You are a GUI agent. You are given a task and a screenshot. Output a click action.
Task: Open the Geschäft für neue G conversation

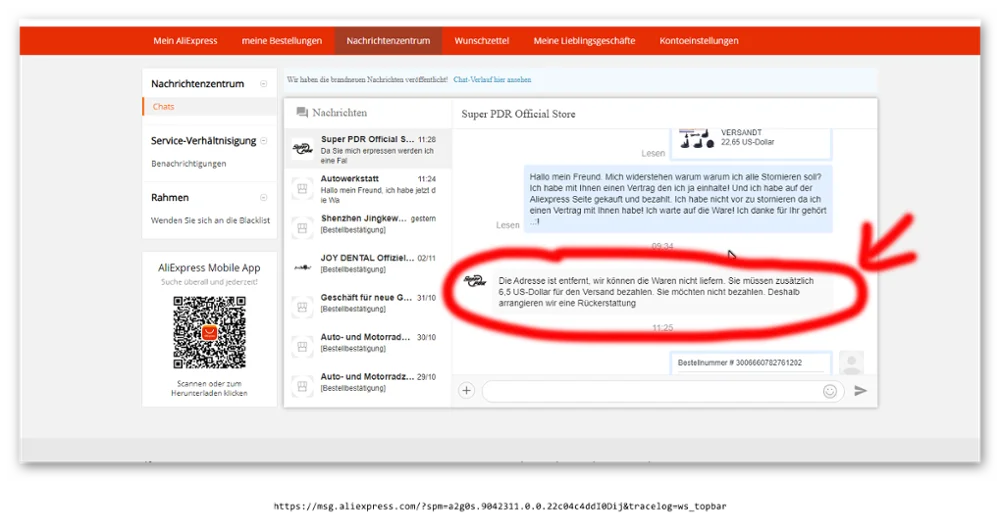368,307
